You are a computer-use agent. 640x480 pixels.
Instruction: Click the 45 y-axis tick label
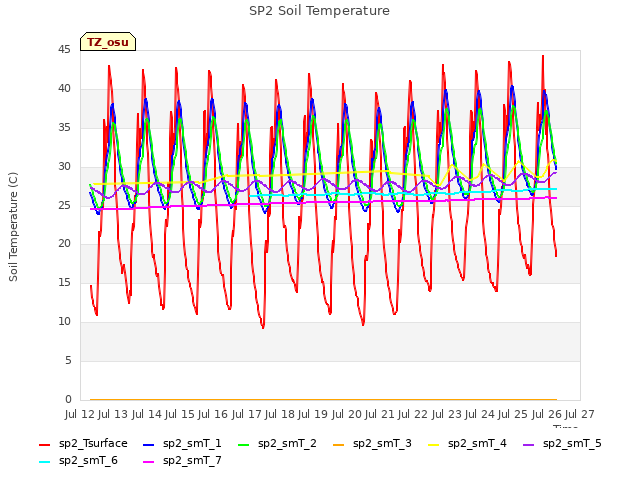64,50
